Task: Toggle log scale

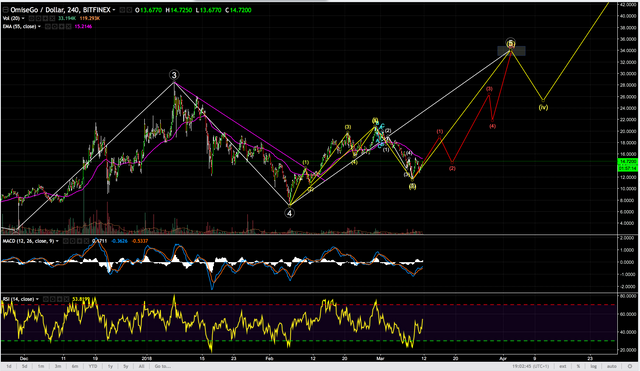Action: 593,367
